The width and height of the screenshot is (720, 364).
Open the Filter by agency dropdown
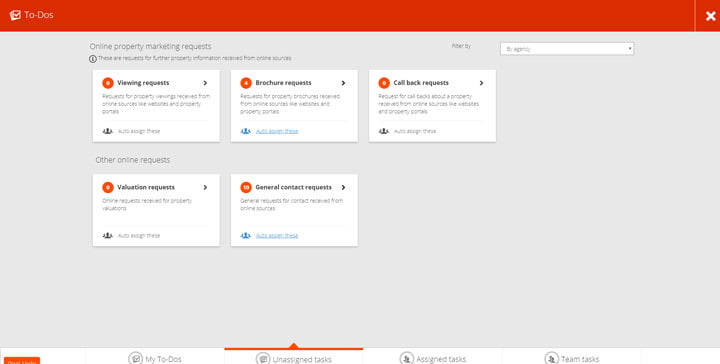tap(567, 49)
